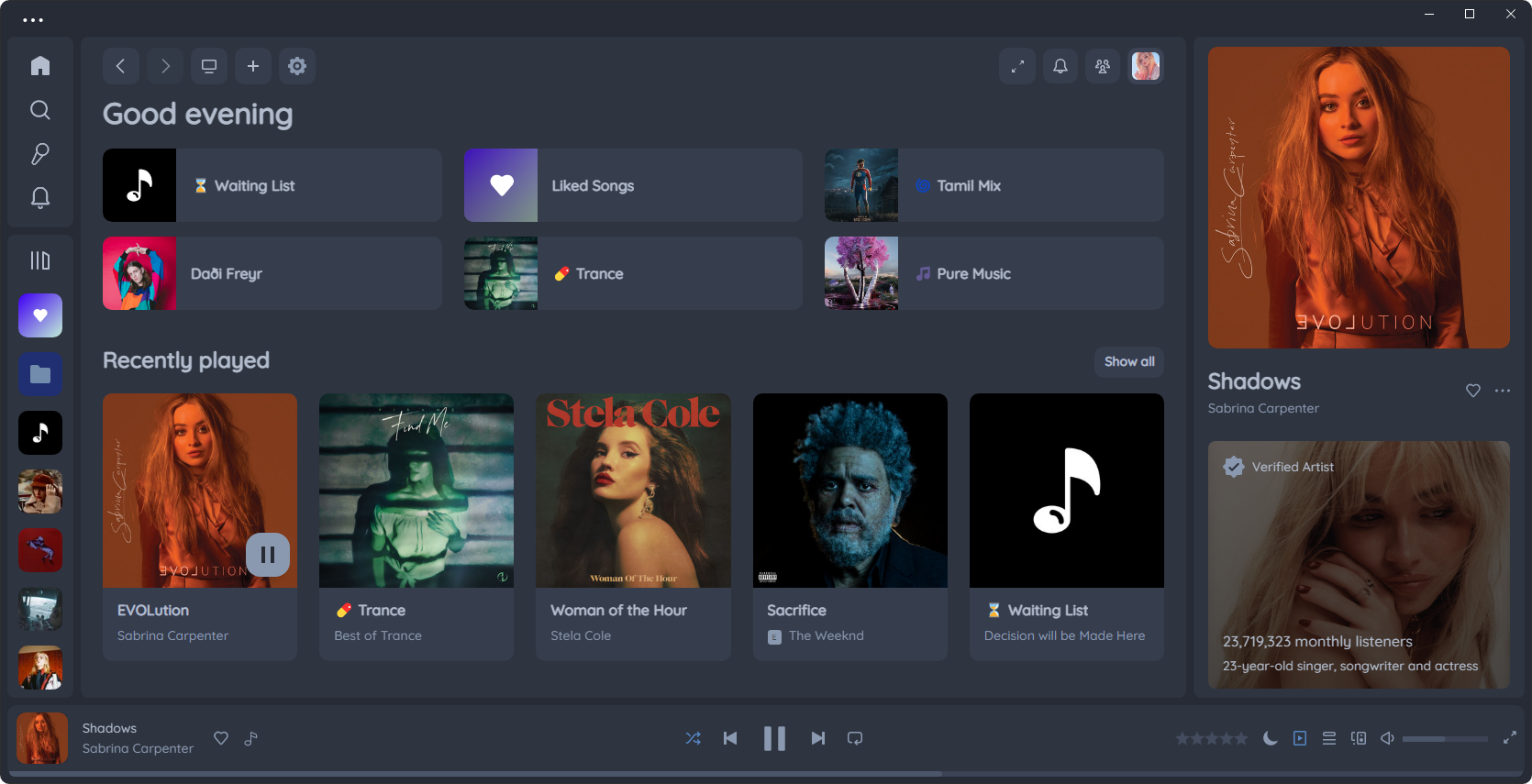Click the Stela Cole artist link
Screen dimensions: 1532x784
pos(581,635)
